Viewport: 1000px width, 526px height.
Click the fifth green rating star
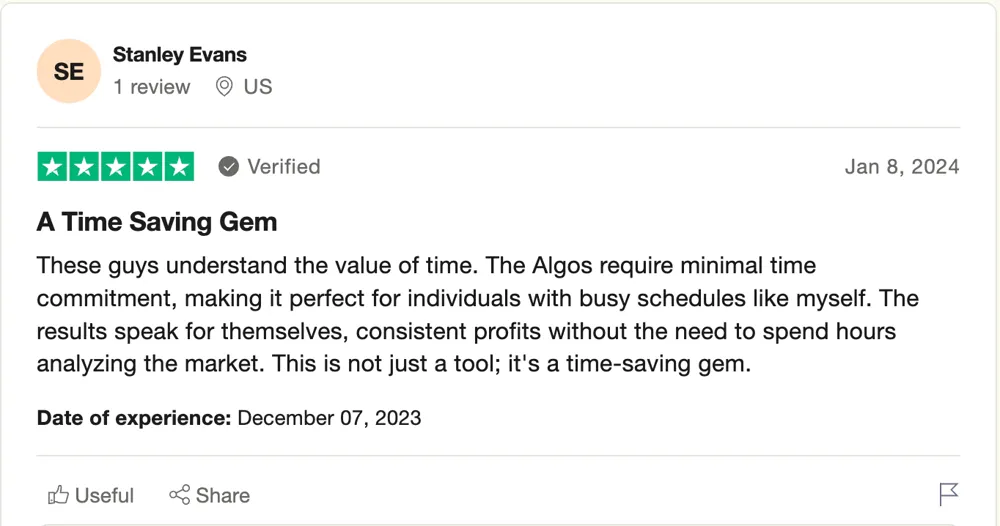(179, 166)
